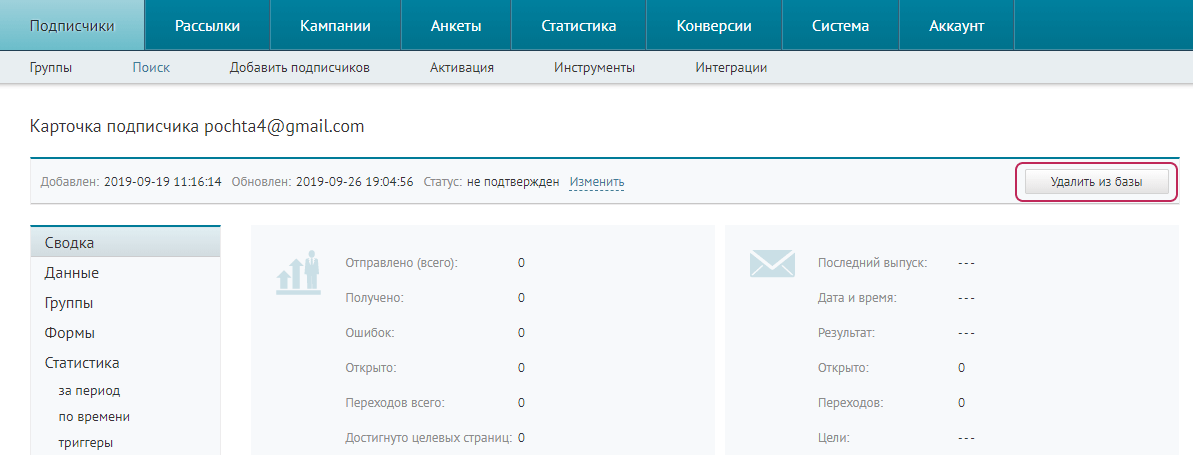Click the Удалить из базы button

[1095, 182]
